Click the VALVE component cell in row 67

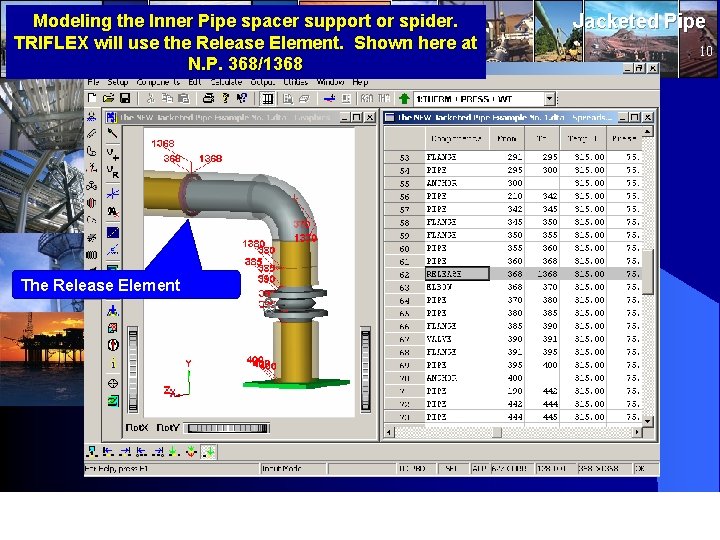[x=457, y=339]
